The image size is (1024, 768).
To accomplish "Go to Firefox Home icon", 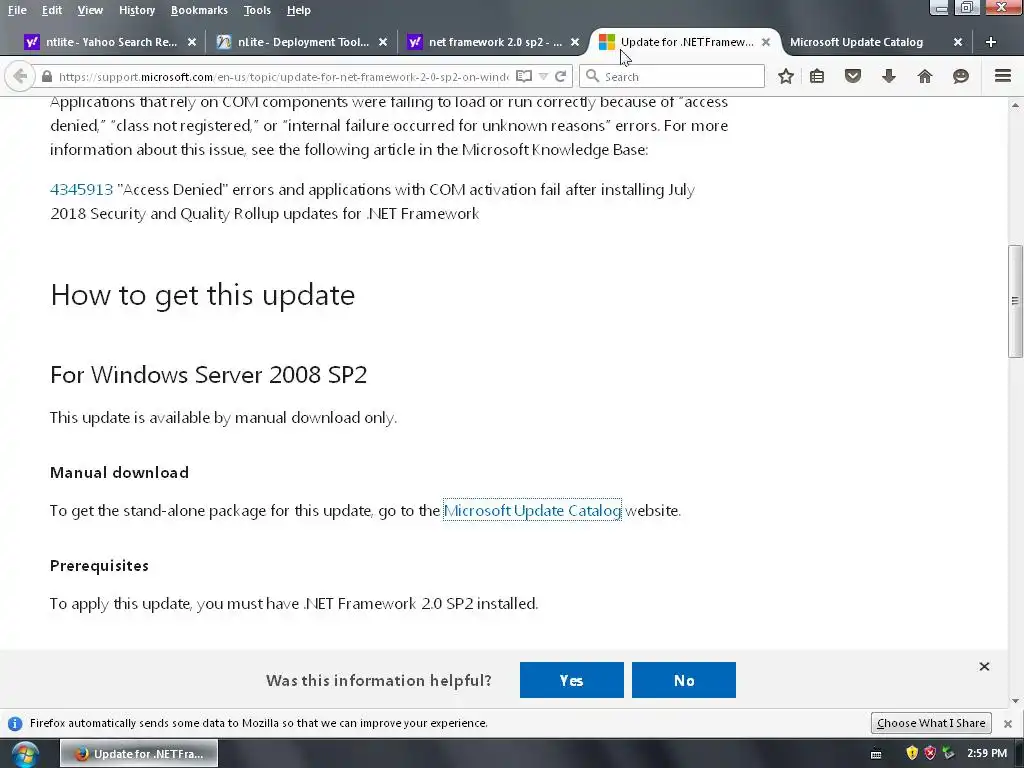I will 924,76.
